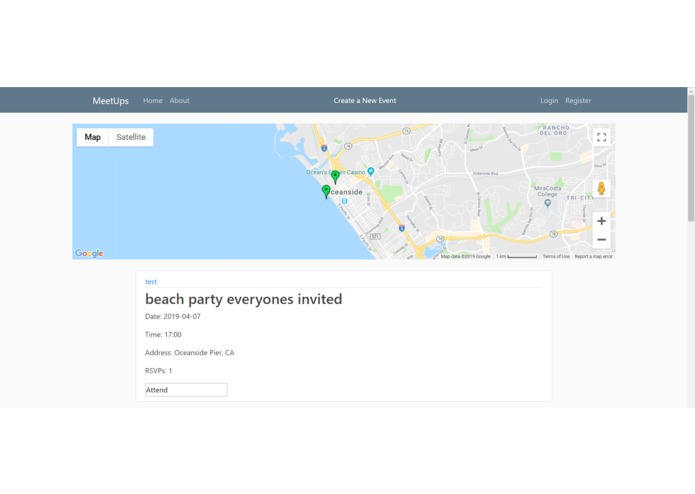Image resolution: width=695 pixels, height=494 pixels.
Task: Click the green marker beside Oceanside label
Action: pyautogui.click(x=326, y=192)
